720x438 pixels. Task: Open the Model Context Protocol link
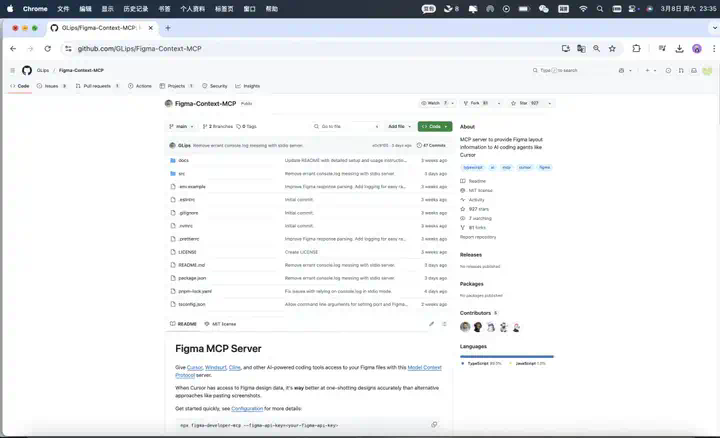point(424,368)
